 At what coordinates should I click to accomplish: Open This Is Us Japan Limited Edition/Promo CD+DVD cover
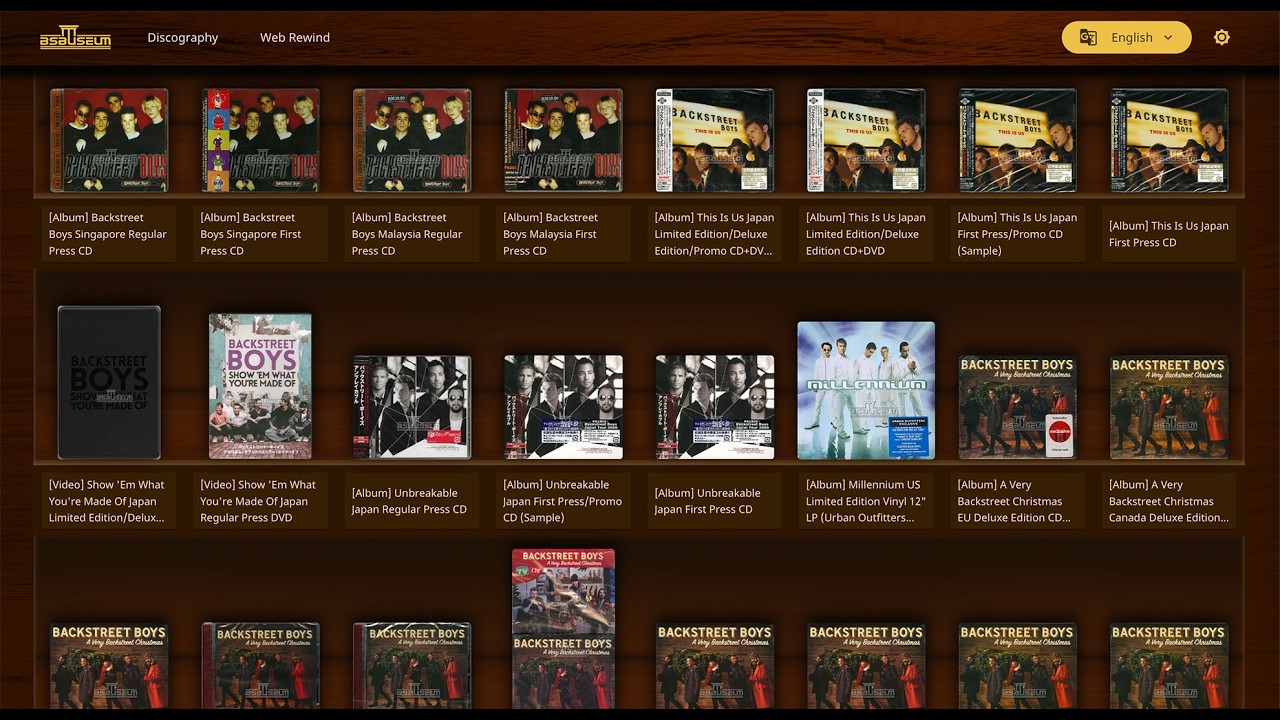715,140
